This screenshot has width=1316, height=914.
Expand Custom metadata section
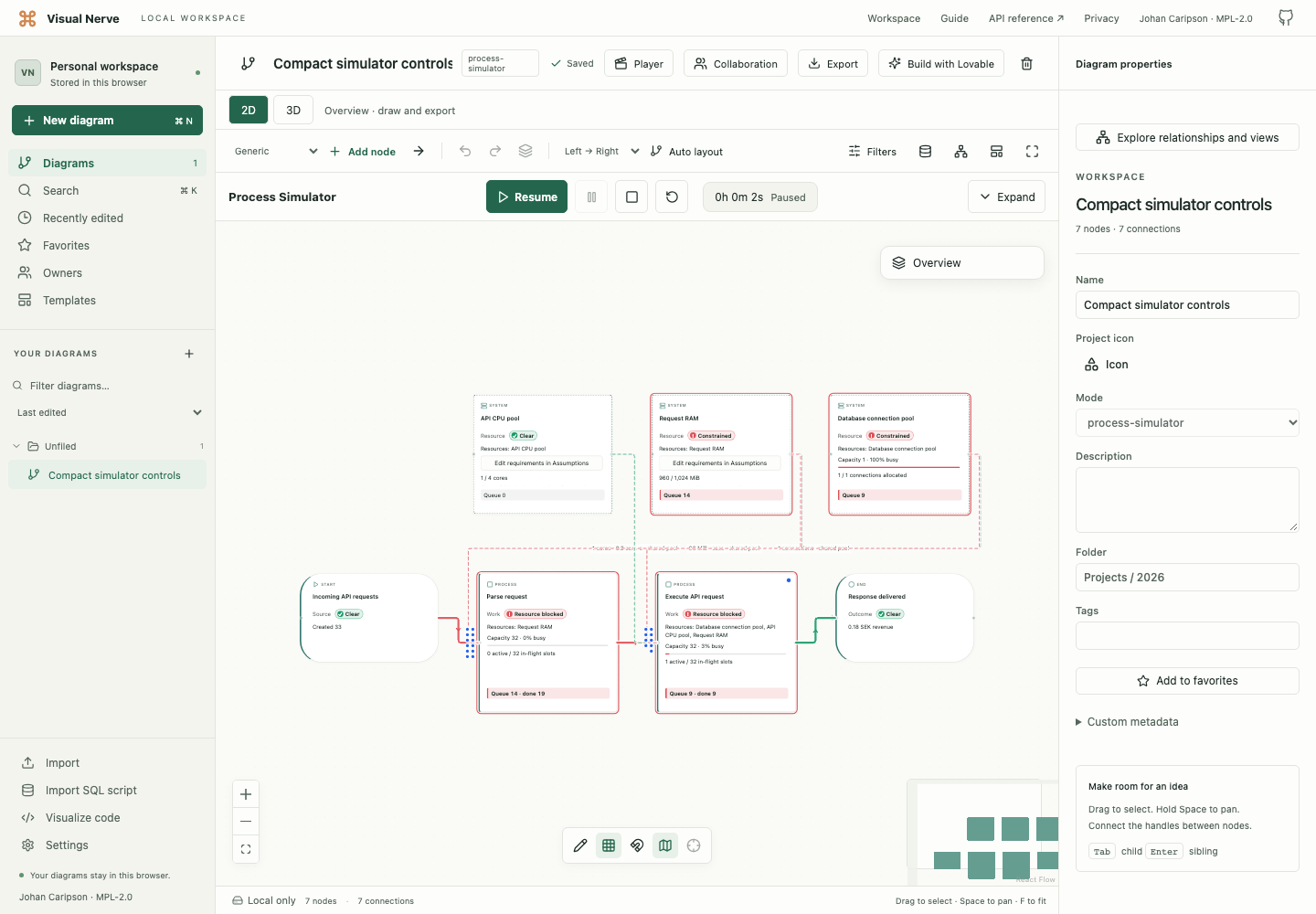coord(1127,722)
